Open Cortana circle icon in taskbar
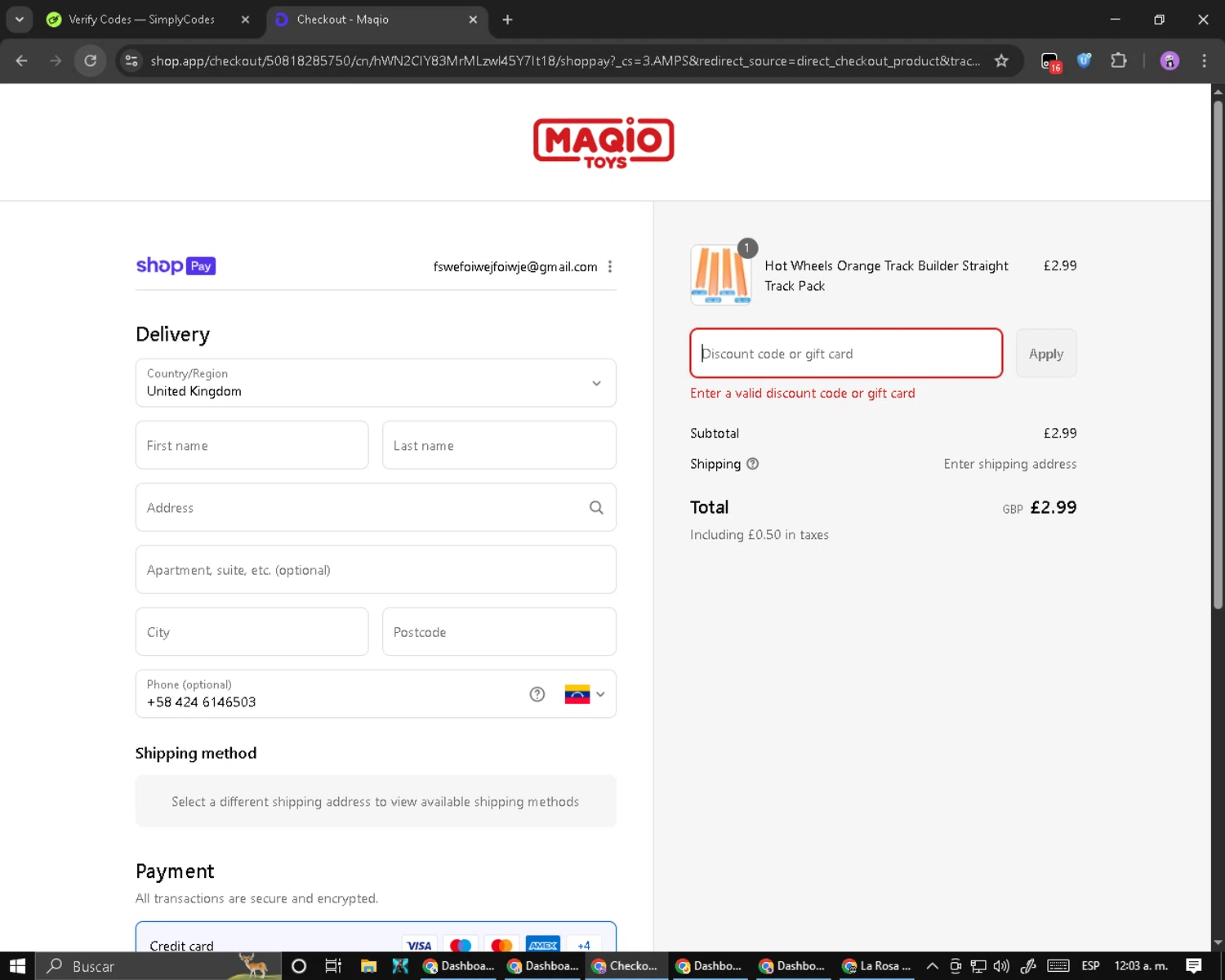Screen dimensions: 1225x980 [299, 966]
